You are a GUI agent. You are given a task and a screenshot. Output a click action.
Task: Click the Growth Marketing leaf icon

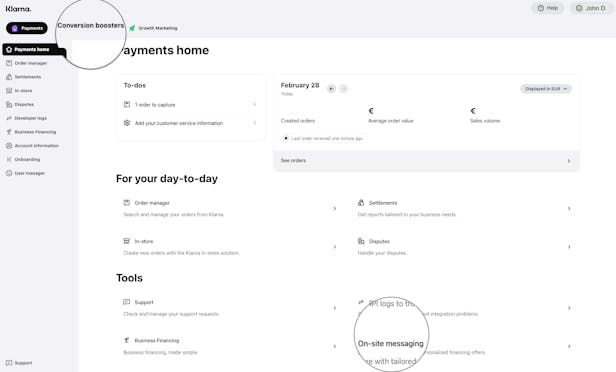click(x=132, y=28)
